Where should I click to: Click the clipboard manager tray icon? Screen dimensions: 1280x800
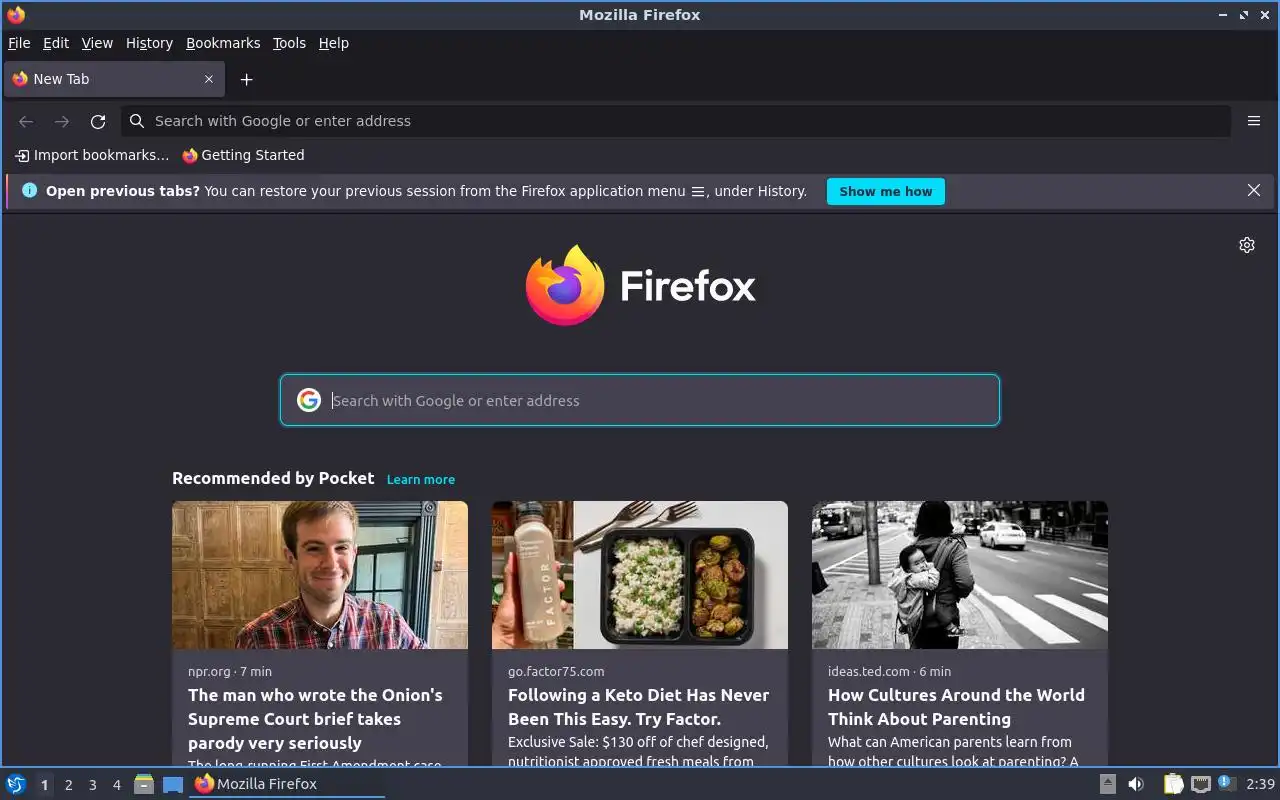1173,784
